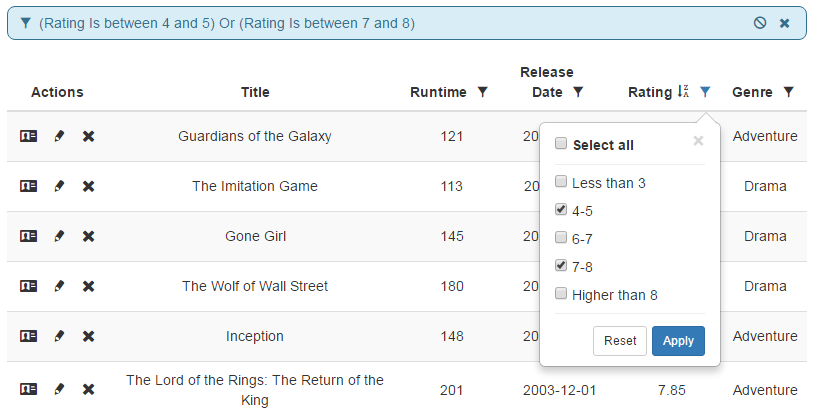Expand the Release Date filter dropdown

[x=577, y=92]
